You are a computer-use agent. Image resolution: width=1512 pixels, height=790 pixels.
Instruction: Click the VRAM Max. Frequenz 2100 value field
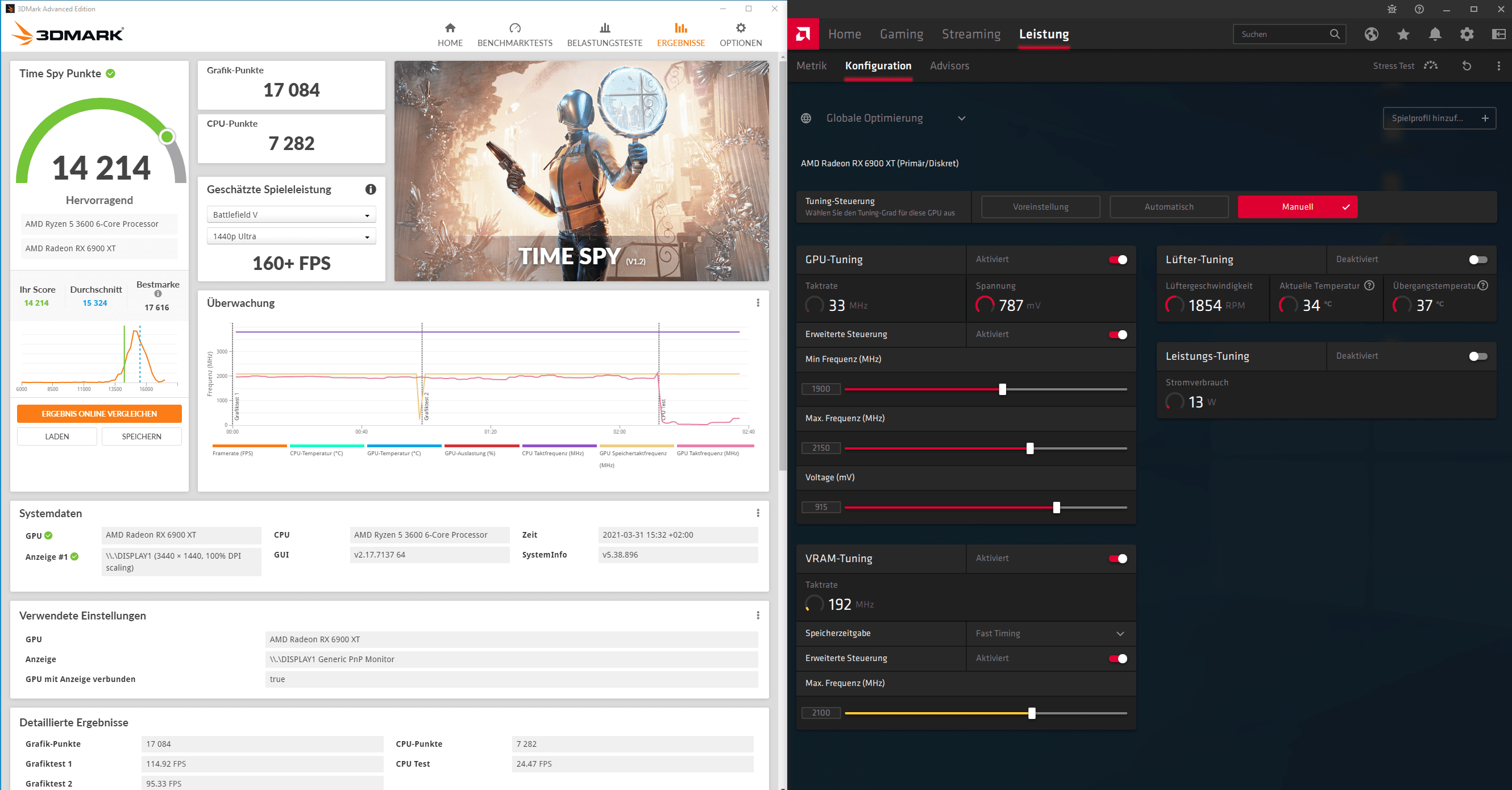pos(821,713)
